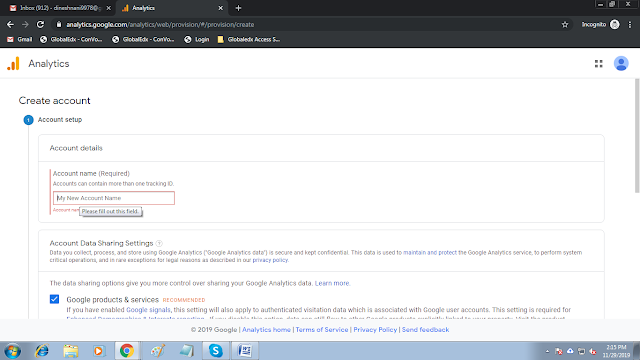Open Windows Explorer folder in taskbar
Viewport: 640px width, 360px height.
[x=71, y=351]
